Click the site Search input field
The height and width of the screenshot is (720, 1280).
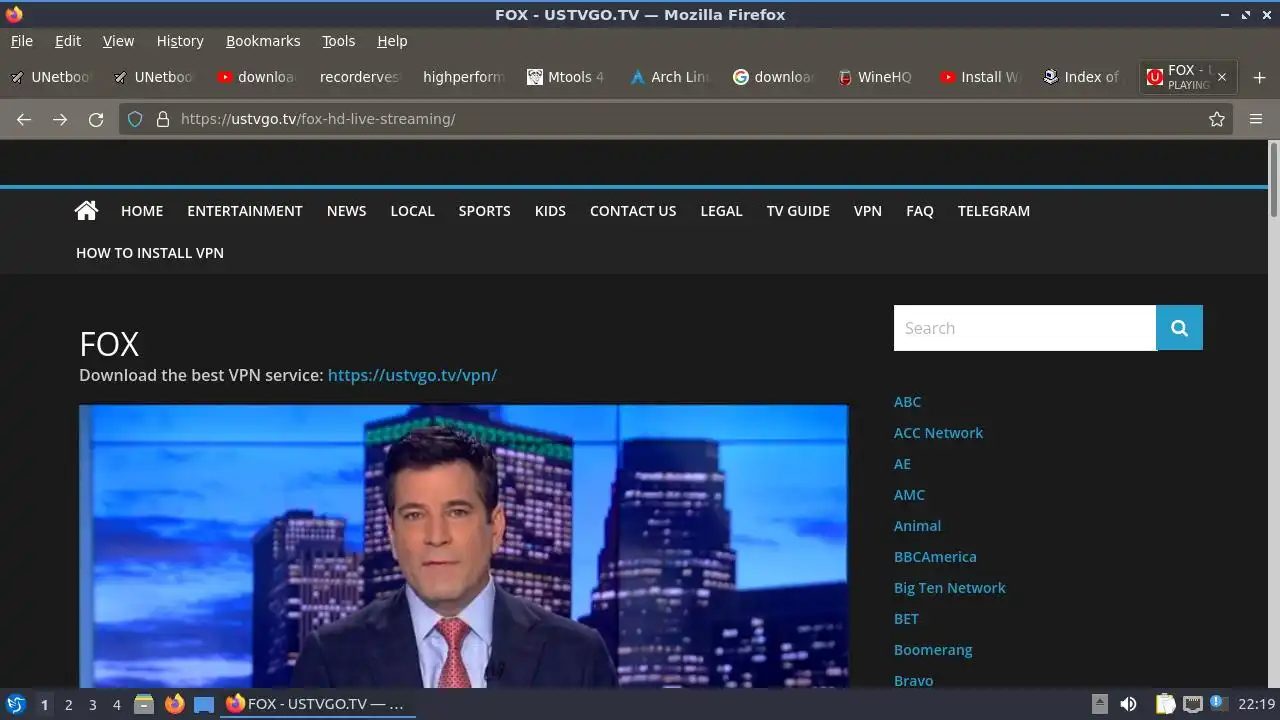pyautogui.click(x=1025, y=328)
